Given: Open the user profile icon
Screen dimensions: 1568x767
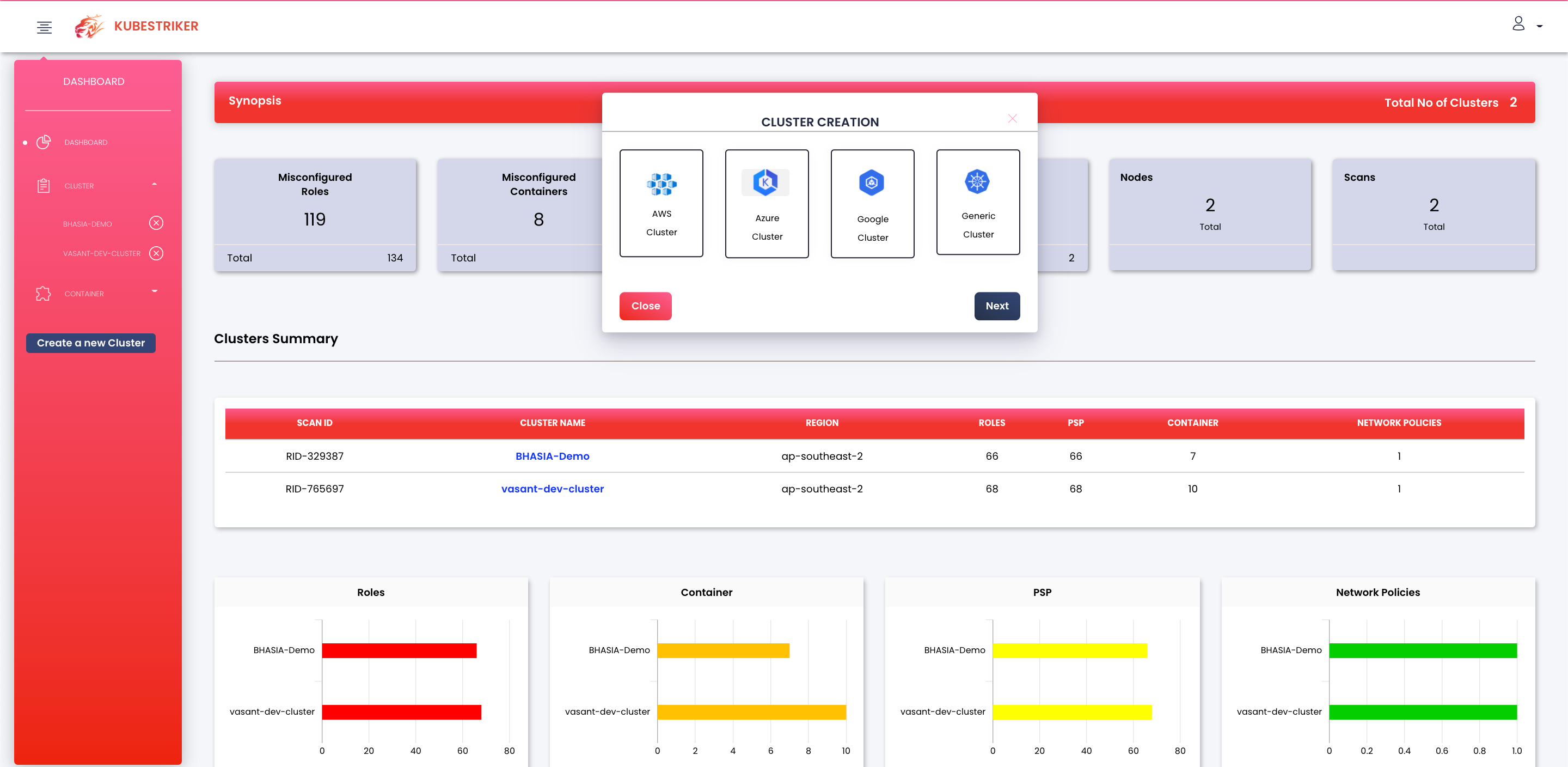Looking at the screenshot, I should coord(1518,24).
